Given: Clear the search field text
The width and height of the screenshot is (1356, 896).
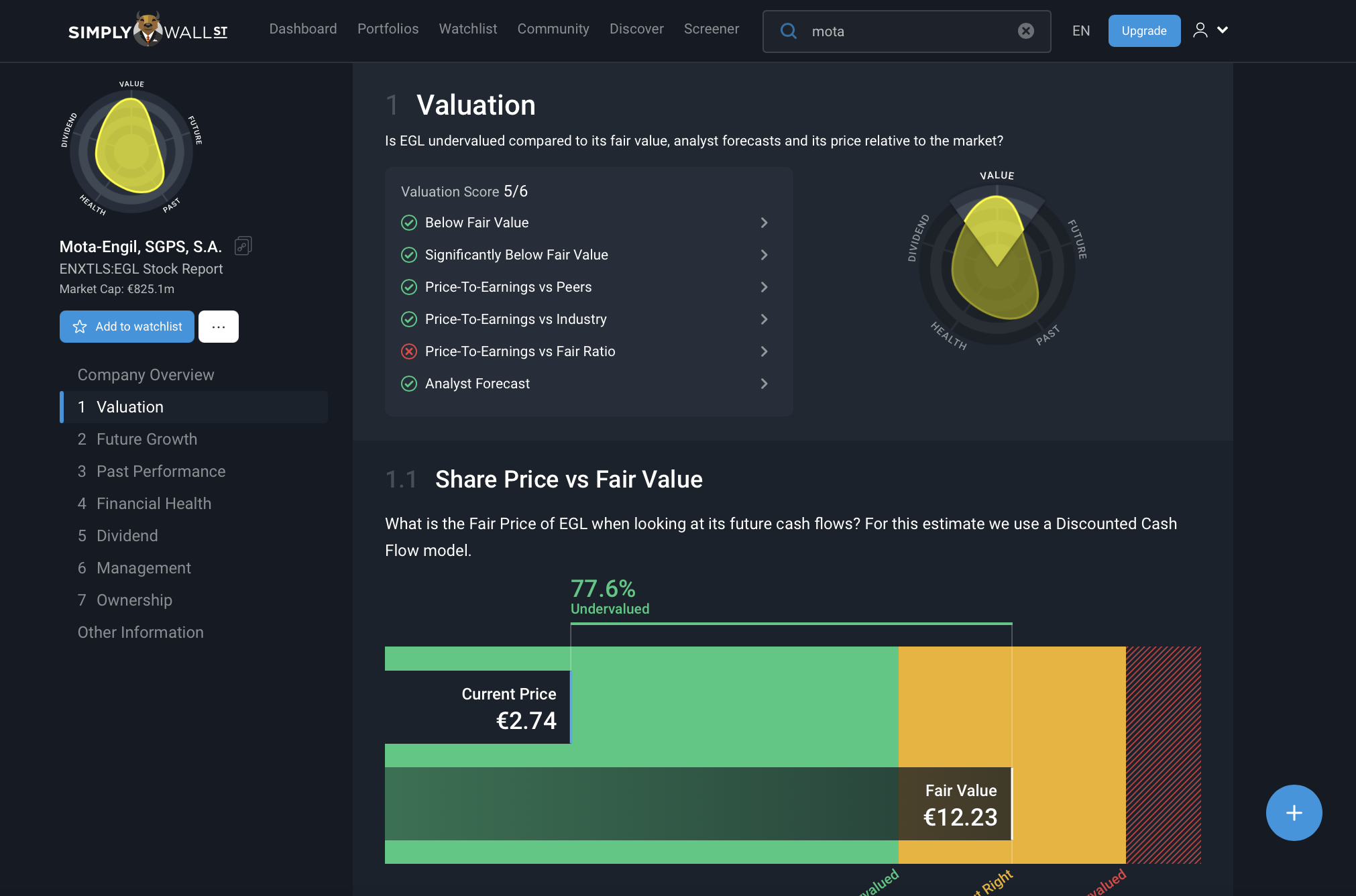Looking at the screenshot, I should point(1025,31).
